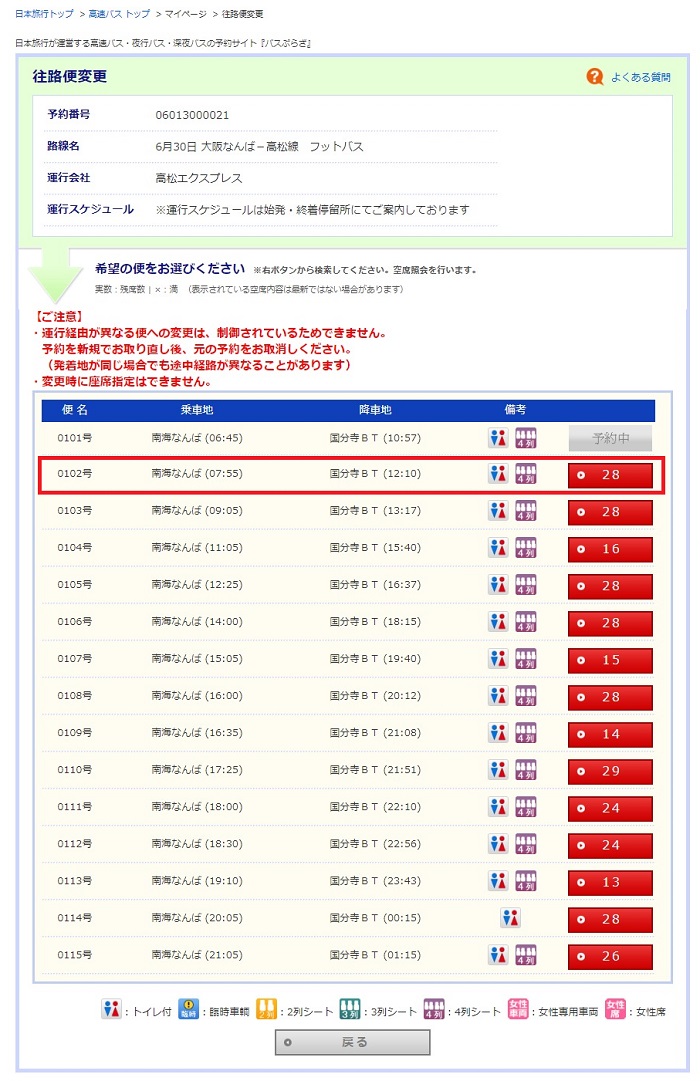Click 4列 seat icon in 0115号 row
This screenshot has height=1081, width=700.
pyautogui.click(x=526, y=955)
